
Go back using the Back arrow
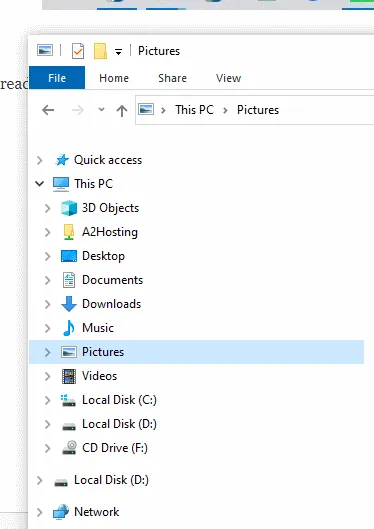coord(48,110)
